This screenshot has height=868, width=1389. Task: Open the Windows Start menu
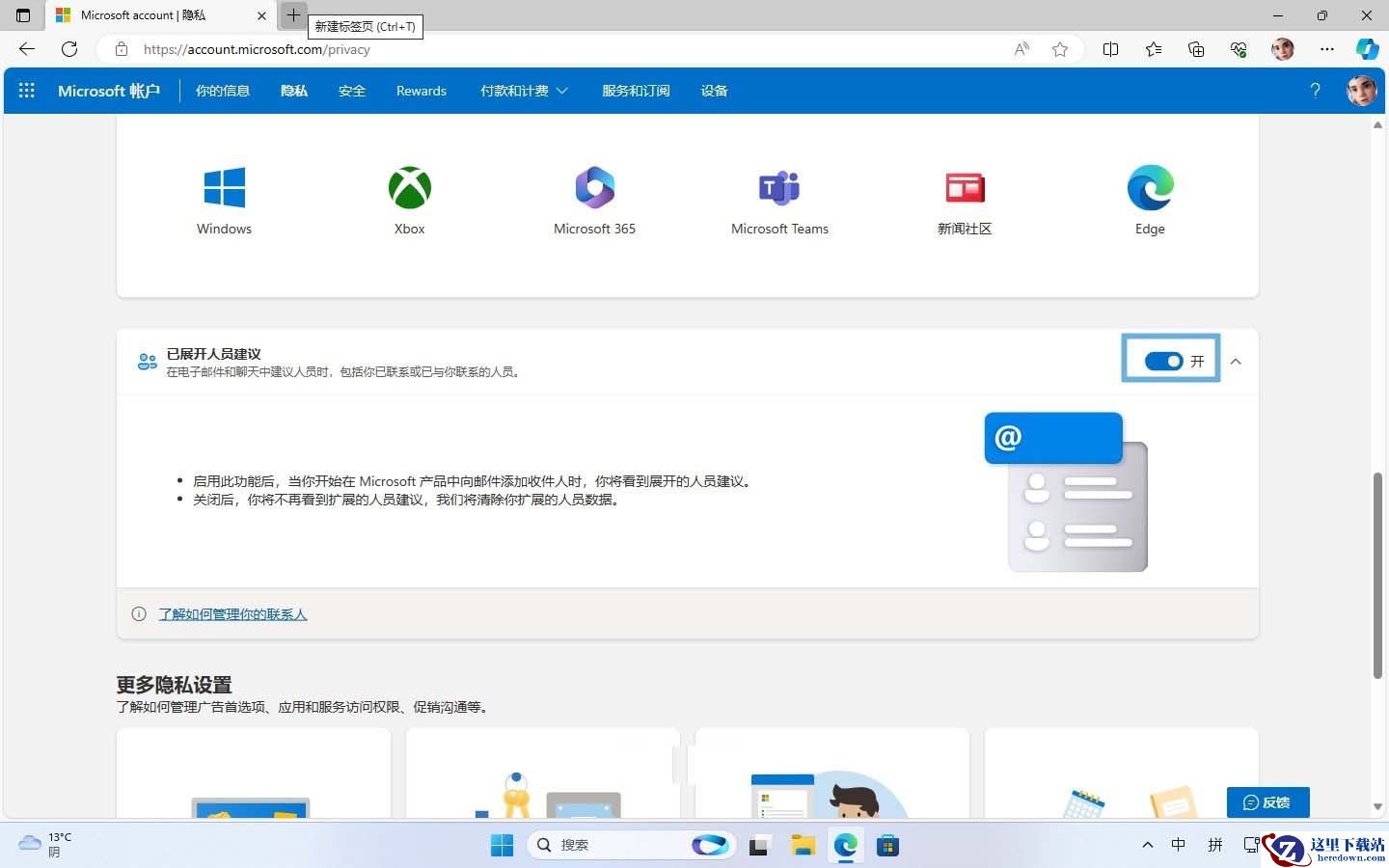tap(502, 846)
